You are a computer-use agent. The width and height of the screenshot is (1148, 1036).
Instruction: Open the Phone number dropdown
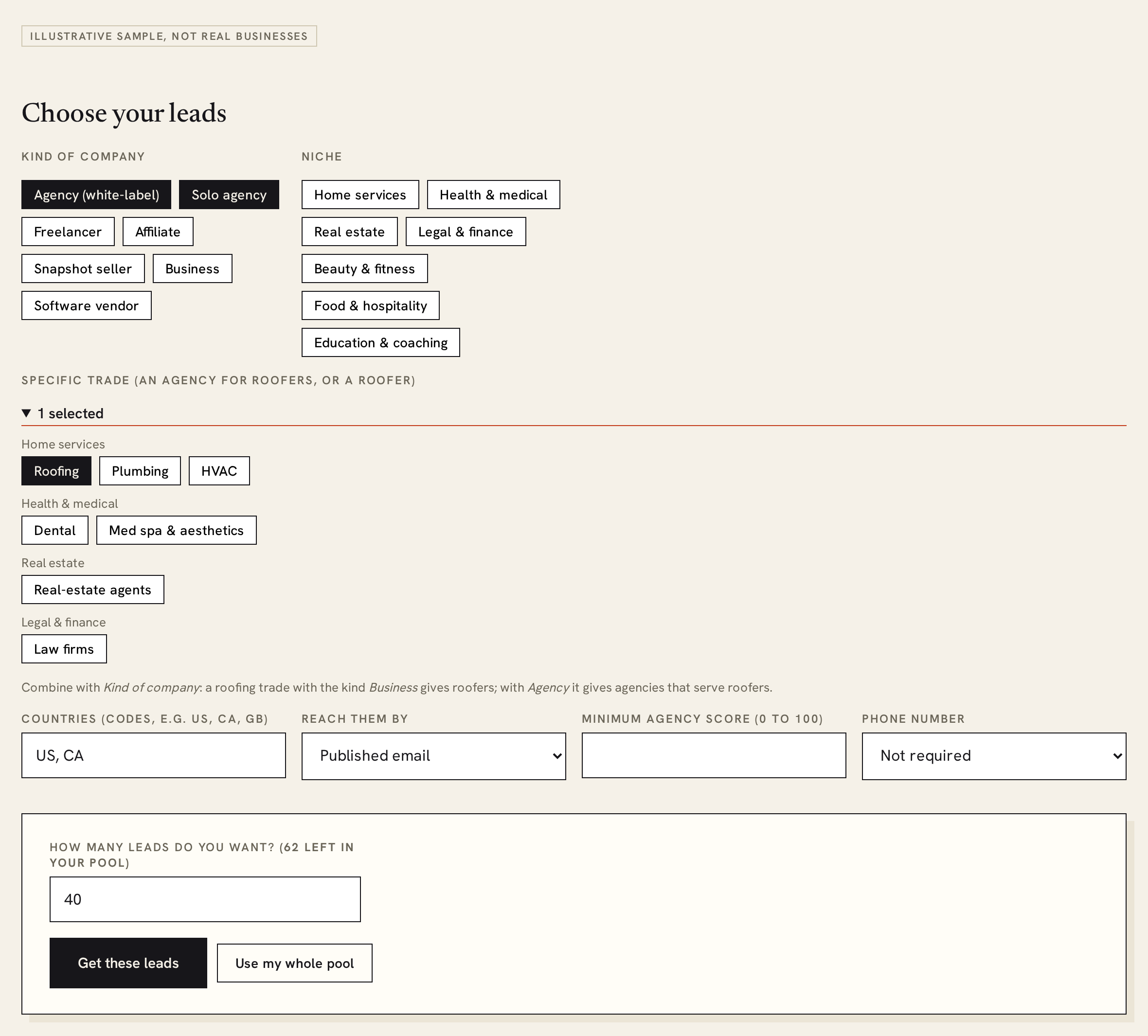[x=994, y=756]
